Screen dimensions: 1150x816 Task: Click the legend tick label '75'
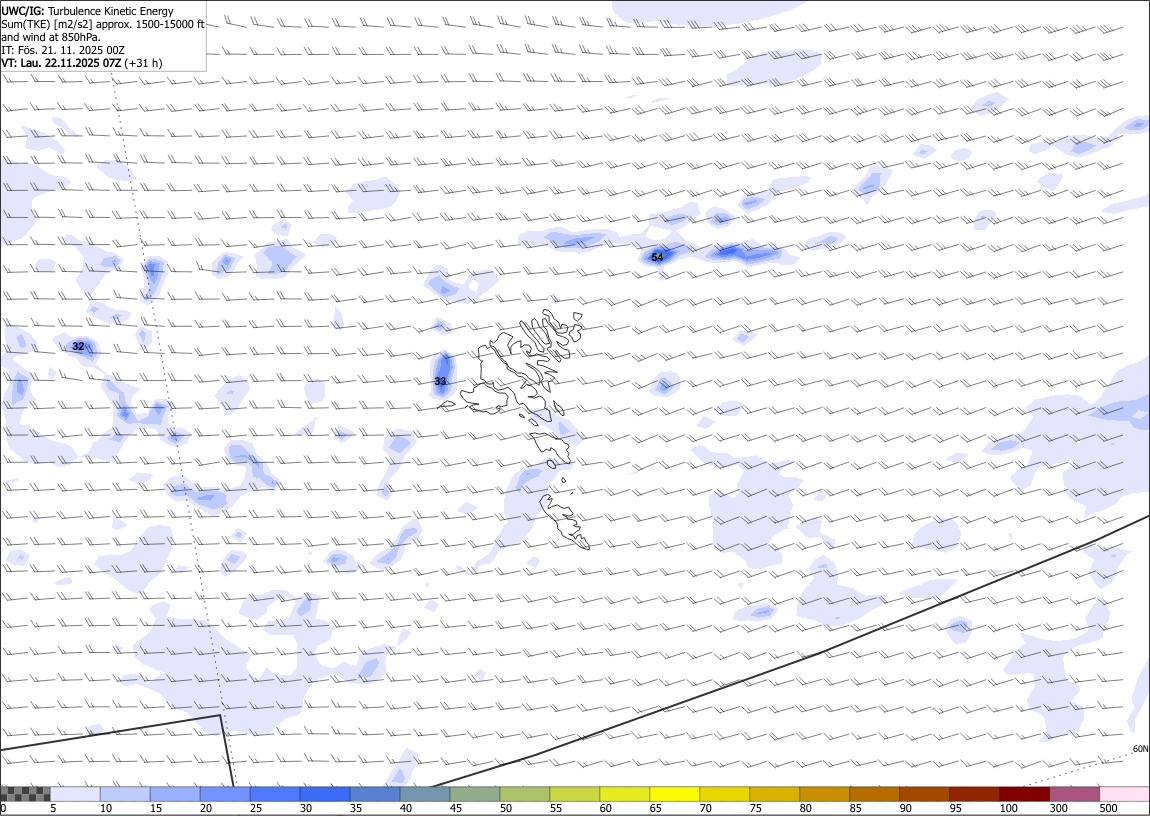(x=755, y=808)
